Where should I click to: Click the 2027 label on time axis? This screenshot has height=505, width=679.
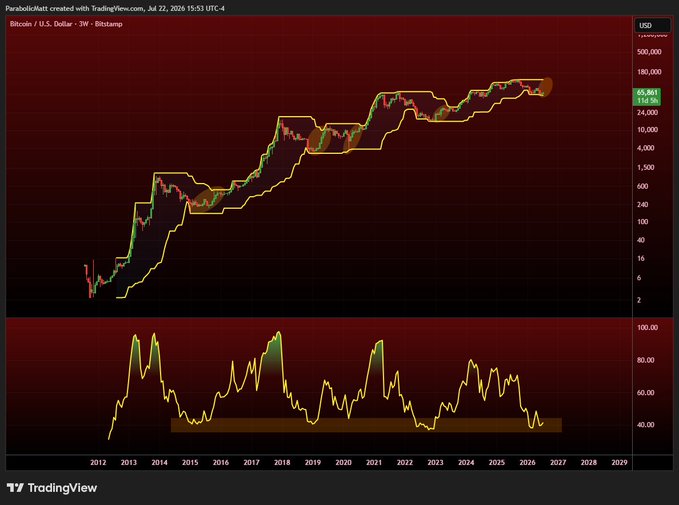[558, 463]
